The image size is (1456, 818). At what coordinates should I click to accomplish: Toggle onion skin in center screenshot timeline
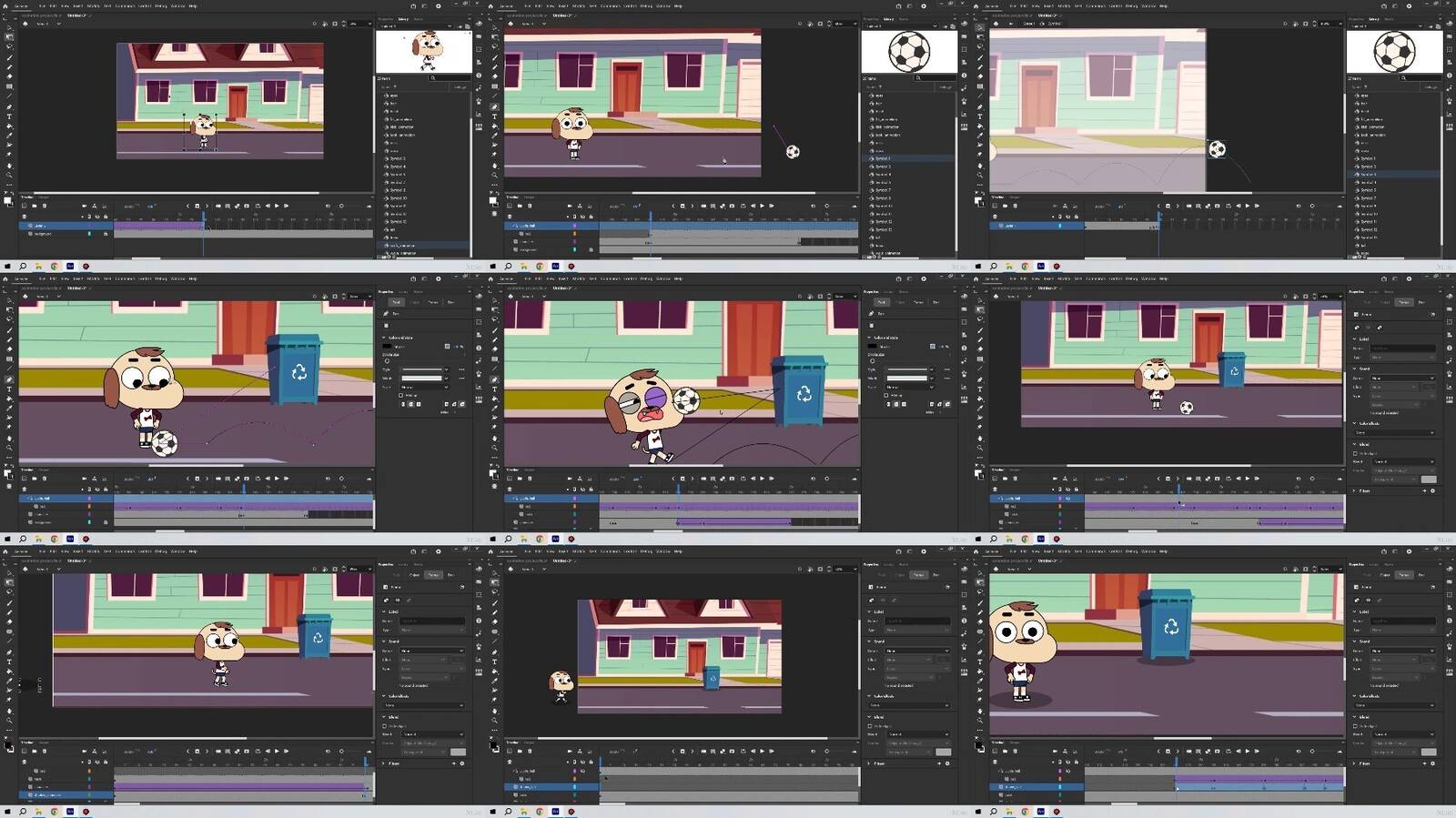[x=703, y=479]
